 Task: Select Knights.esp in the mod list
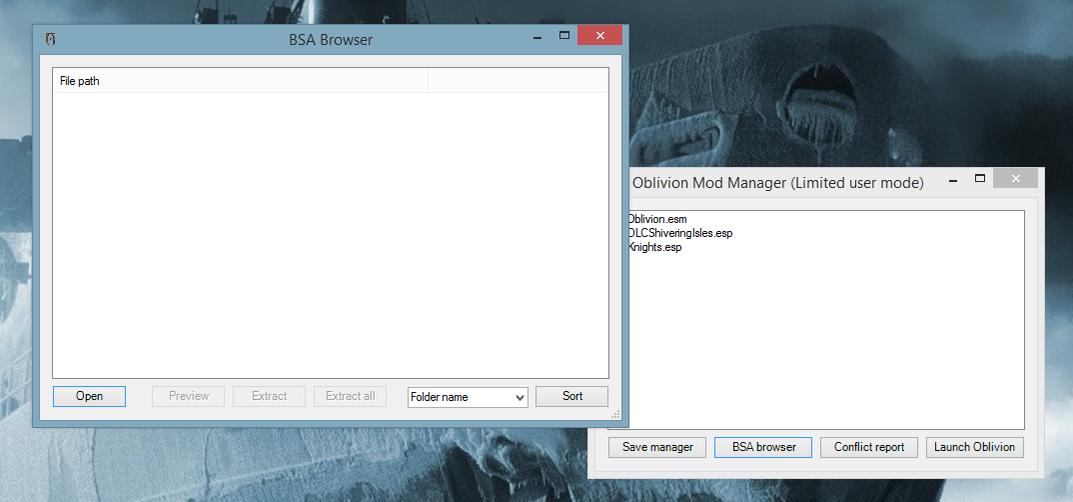click(655, 247)
